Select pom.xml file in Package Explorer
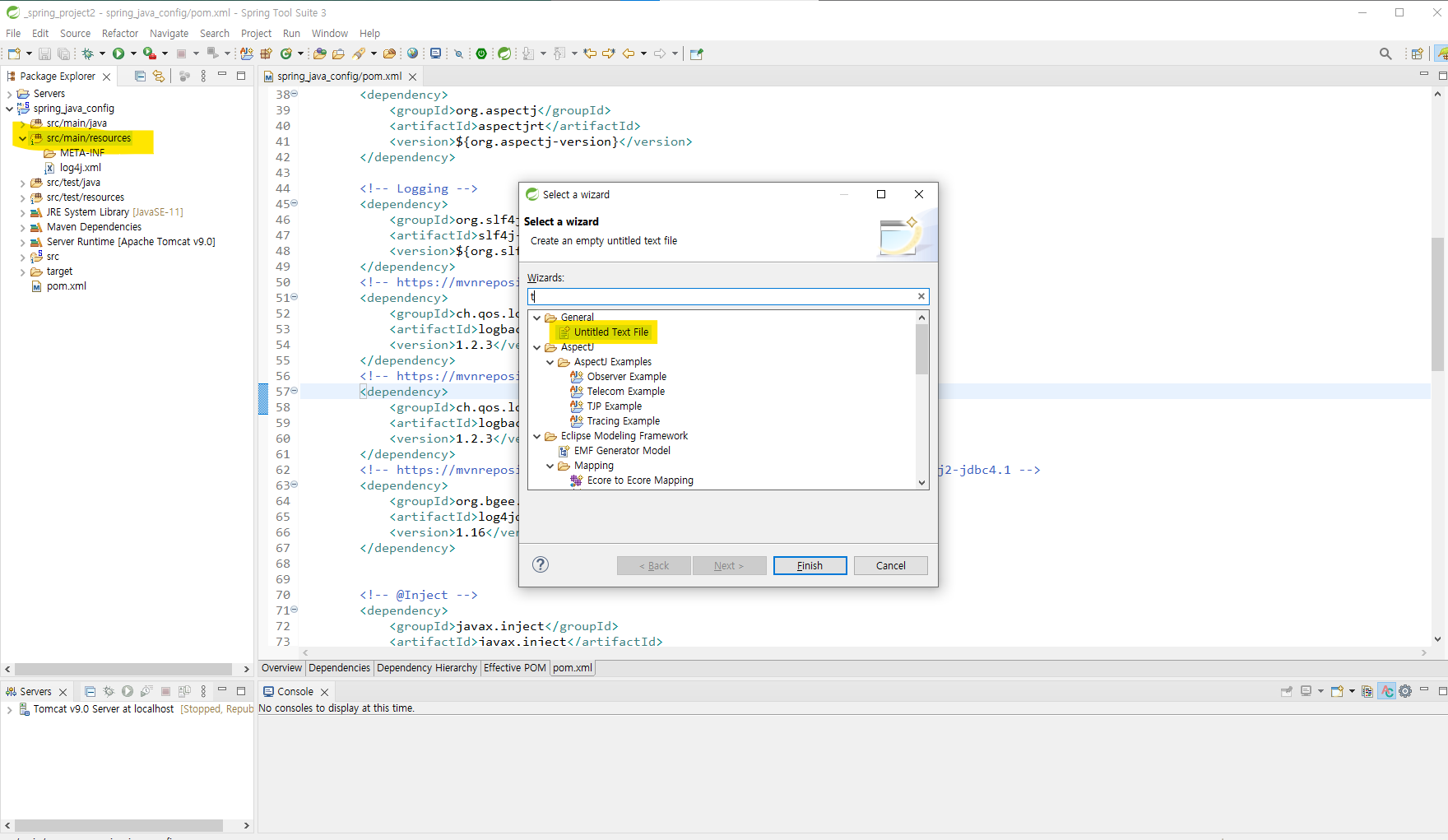The image size is (1448, 840). [x=66, y=286]
